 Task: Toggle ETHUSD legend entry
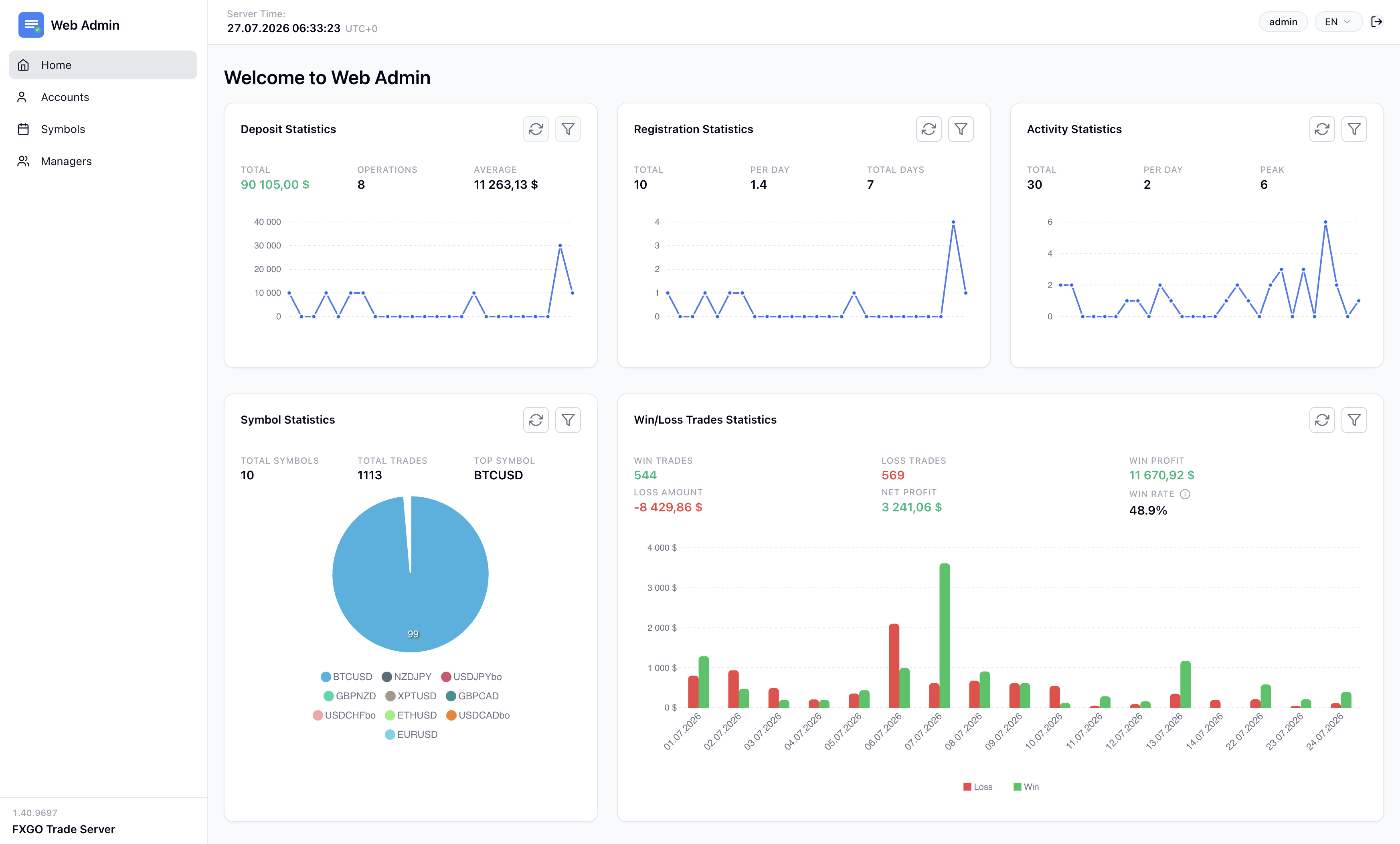tap(411, 715)
